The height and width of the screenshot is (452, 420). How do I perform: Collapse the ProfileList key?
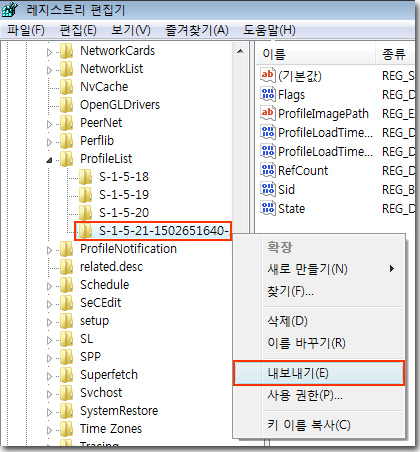click(49, 160)
